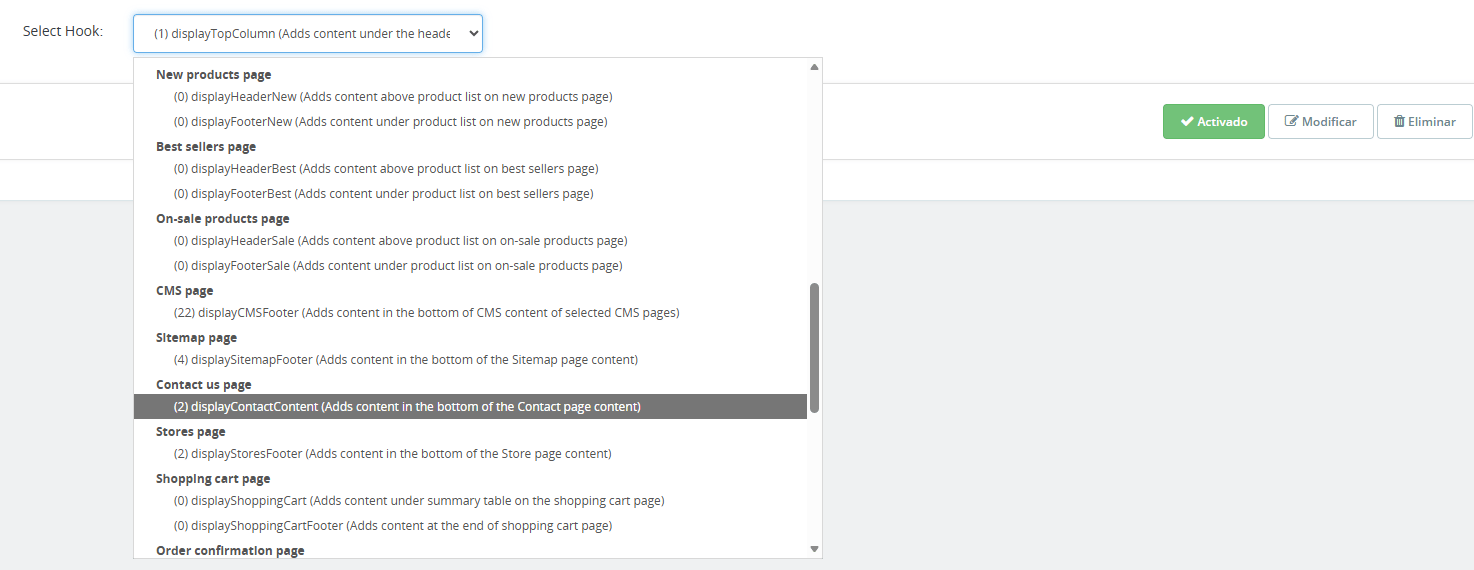Screen dimensions: 1474x570
Task: Choose displayHeaderBest from the list
Action: (386, 169)
